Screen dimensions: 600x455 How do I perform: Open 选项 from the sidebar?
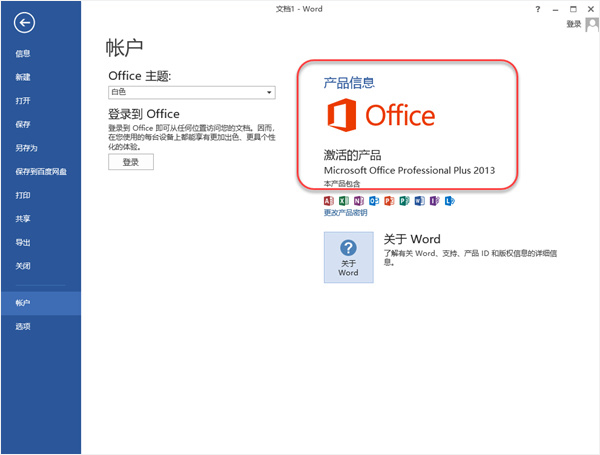point(23,326)
